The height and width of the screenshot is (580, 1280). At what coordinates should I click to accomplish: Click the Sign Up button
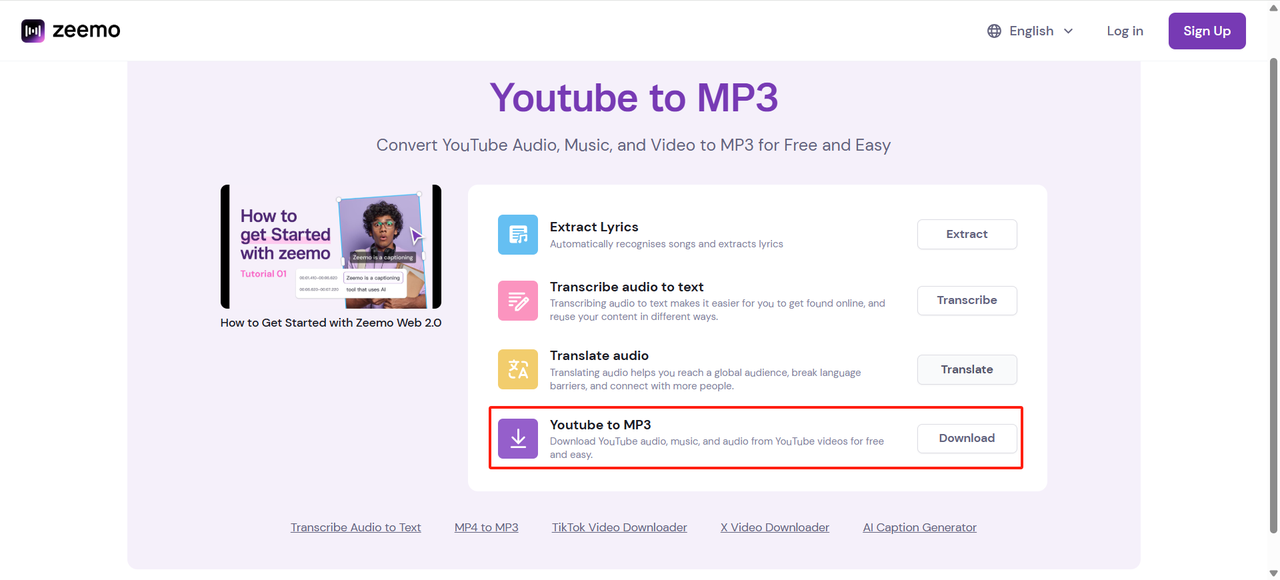tap(1206, 30)
